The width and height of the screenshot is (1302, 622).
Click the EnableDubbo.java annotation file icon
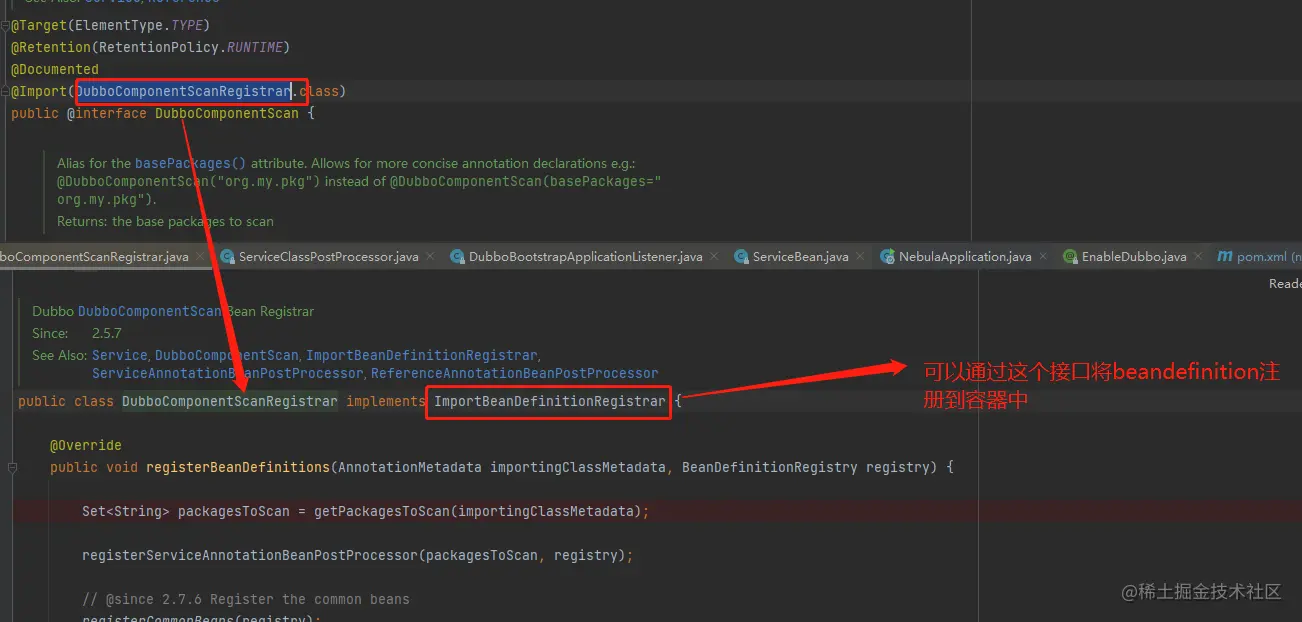pos(1070,257)
